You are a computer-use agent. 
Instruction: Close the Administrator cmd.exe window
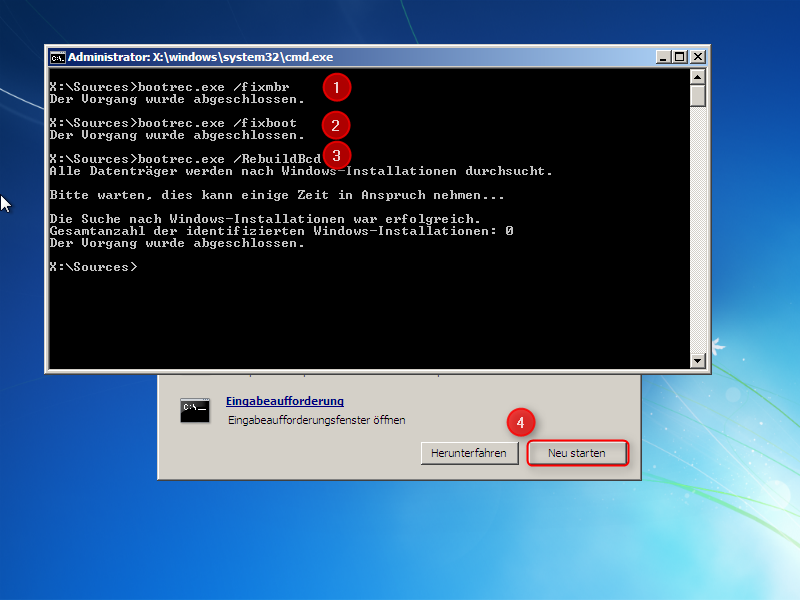pos(697,57)
